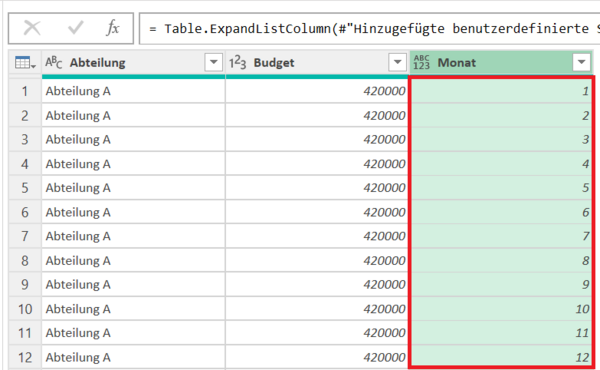
Task: Select row number 12
Action: [25, 357]
